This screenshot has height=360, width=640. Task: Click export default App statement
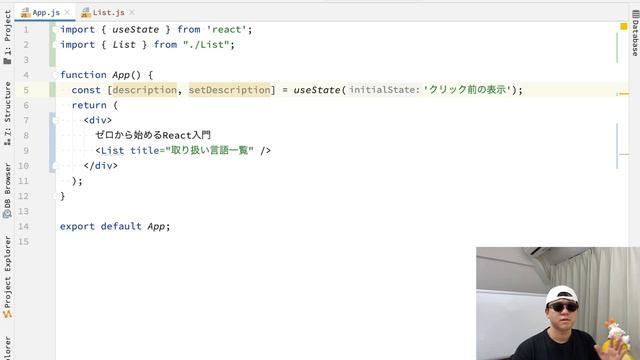115,227
